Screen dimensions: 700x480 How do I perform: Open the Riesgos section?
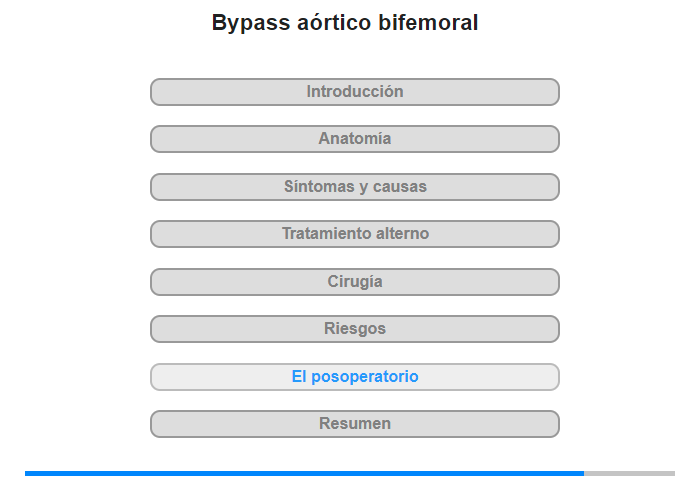pos(354,329)
